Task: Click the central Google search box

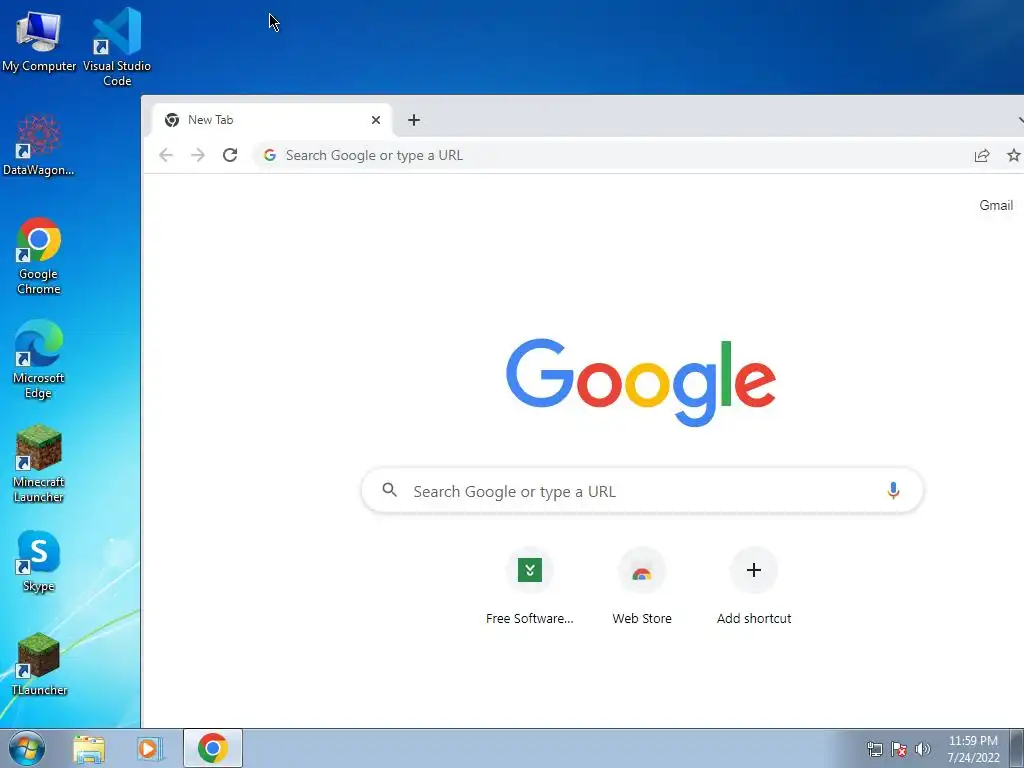Action: tap(642, 490)
